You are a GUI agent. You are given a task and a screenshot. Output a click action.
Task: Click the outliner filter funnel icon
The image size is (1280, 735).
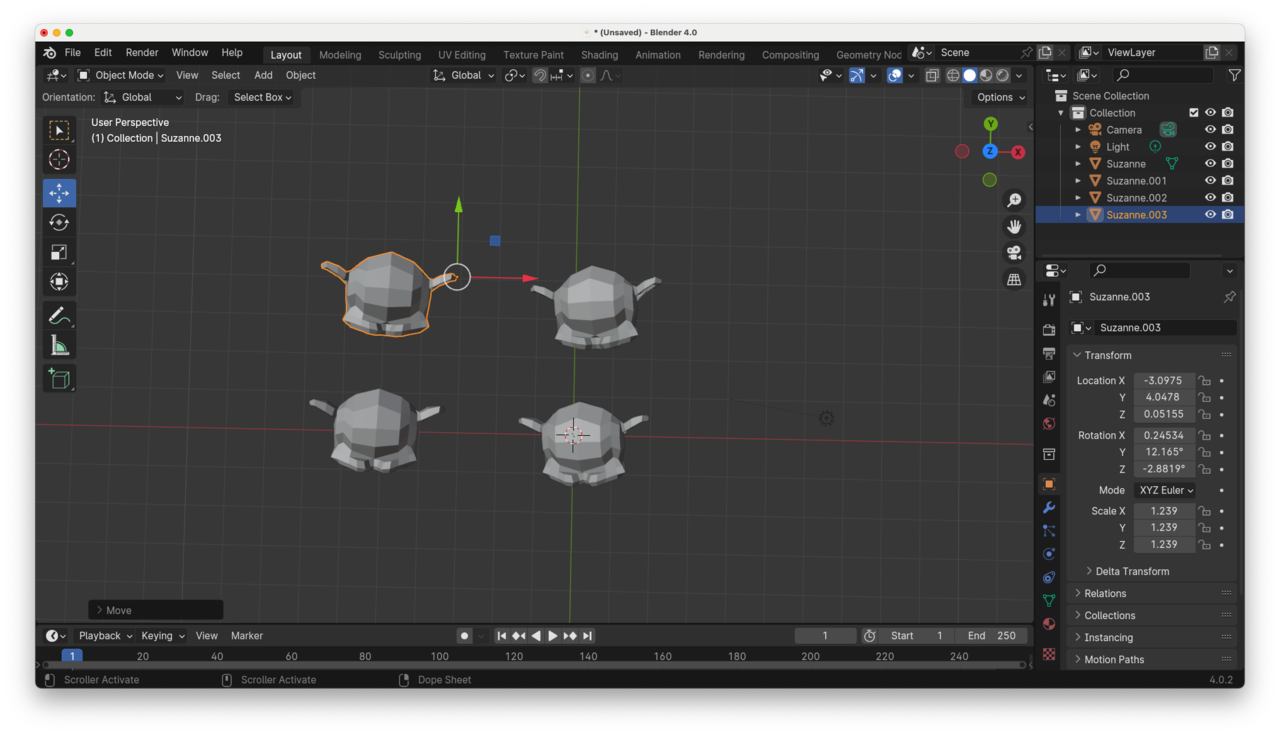coord(1234,75)
